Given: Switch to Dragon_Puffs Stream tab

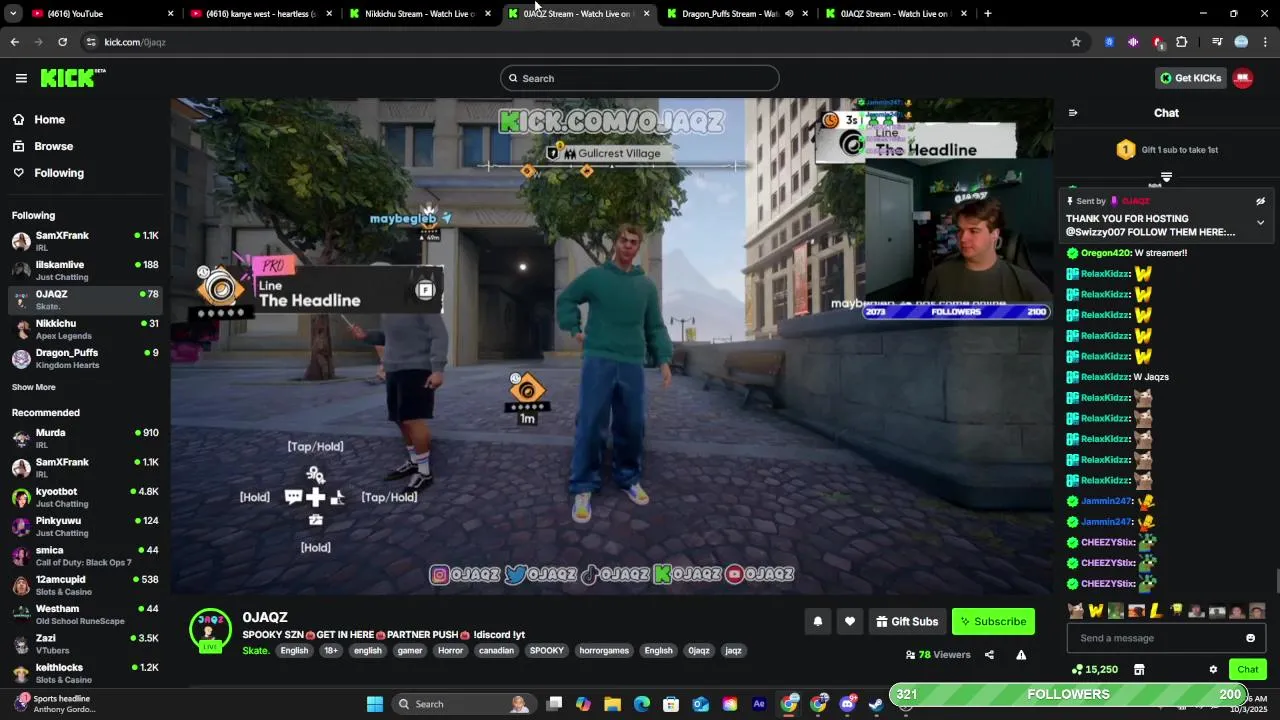Looking at the screenshot, I should tap(737, 14).
